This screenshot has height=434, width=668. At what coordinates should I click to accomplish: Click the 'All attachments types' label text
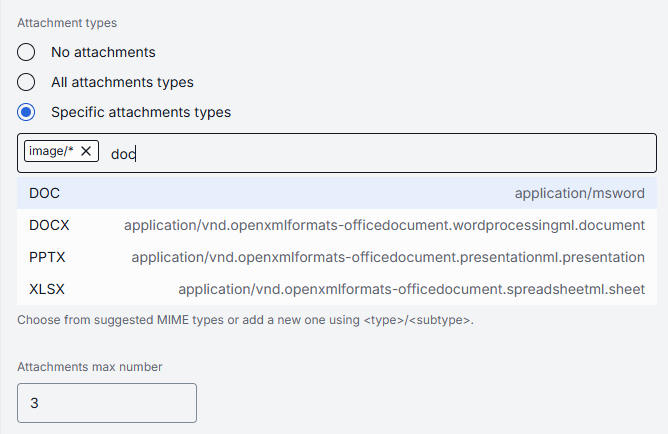pos(122,82)
